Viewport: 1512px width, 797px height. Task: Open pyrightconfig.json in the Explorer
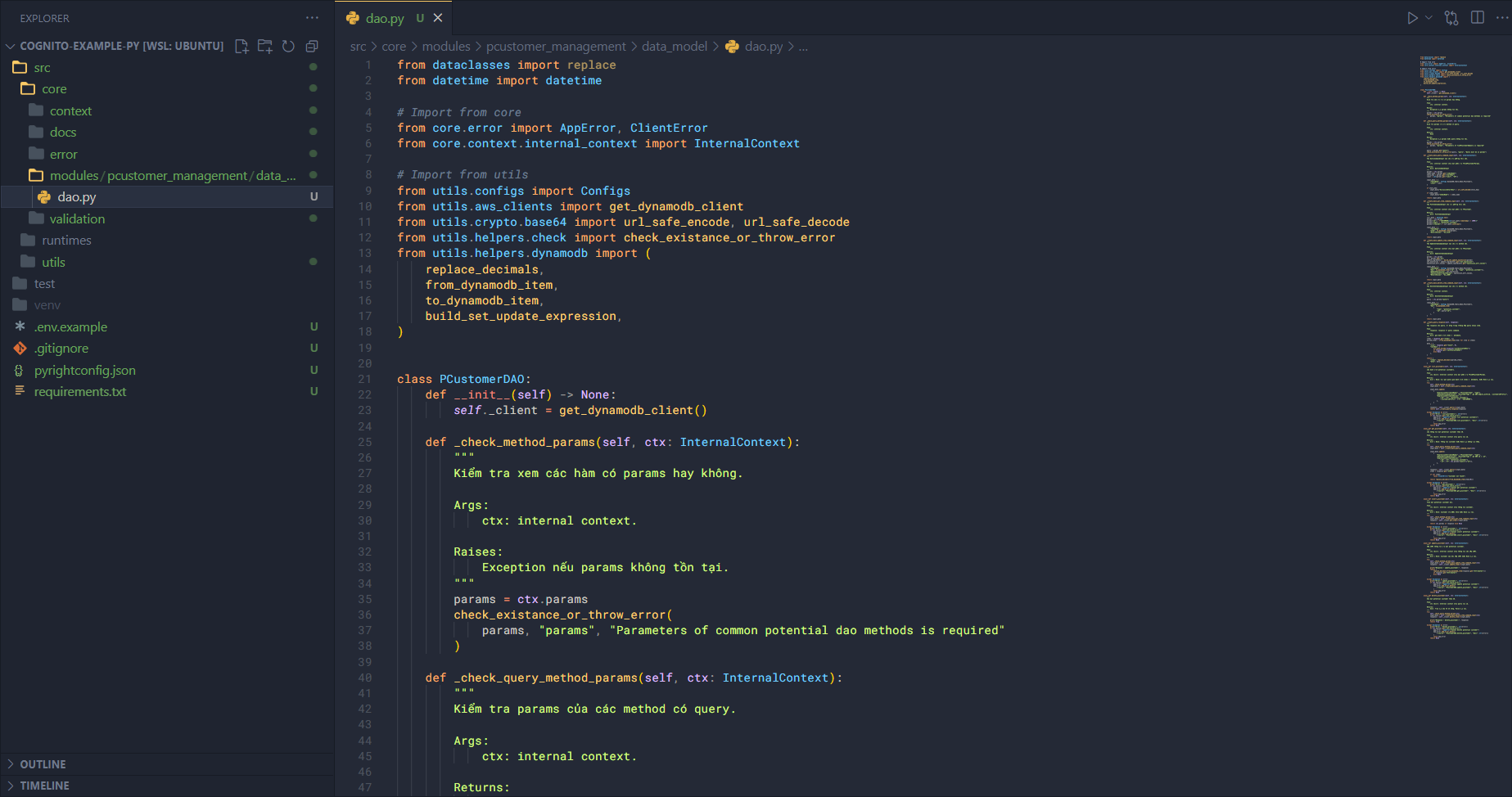84,371
